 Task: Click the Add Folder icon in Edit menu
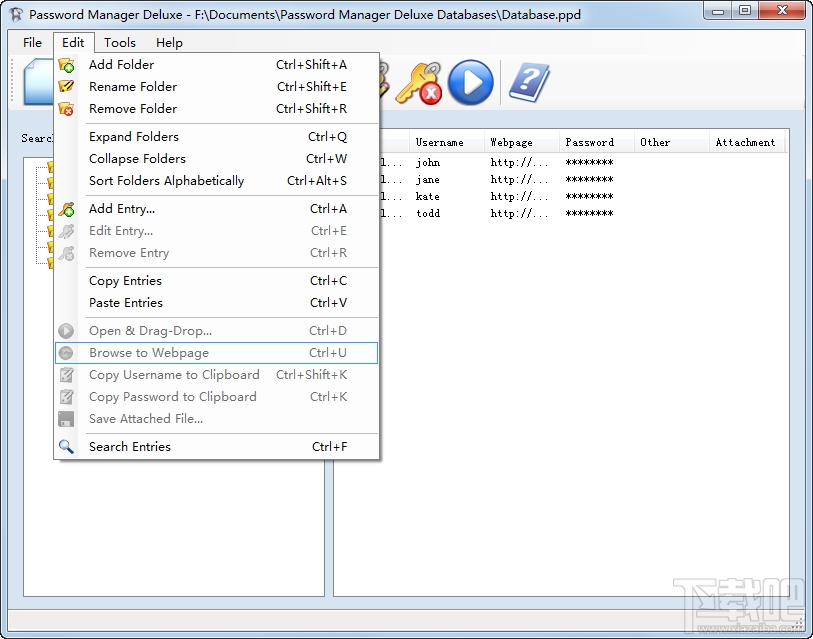coord(67,64)
